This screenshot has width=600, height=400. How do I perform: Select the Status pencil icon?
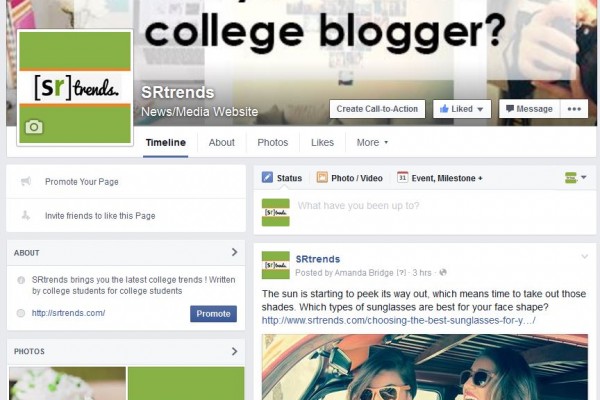pyautogui.click(x=267, y=178)
